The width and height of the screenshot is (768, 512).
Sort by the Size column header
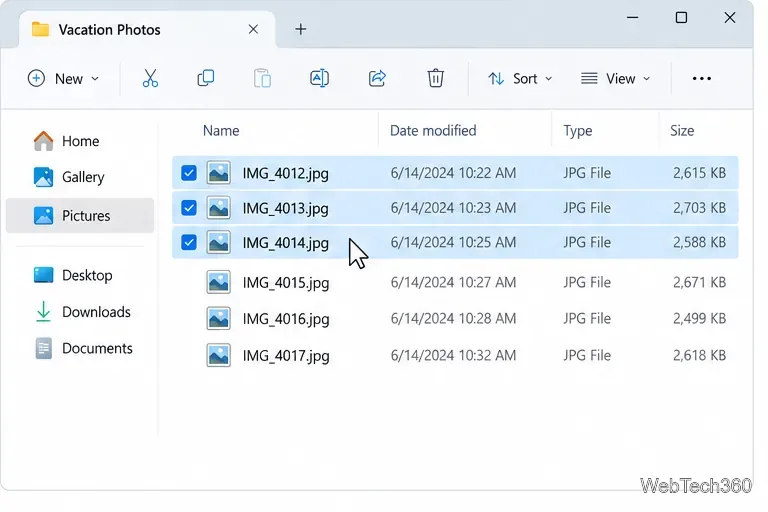682,131
